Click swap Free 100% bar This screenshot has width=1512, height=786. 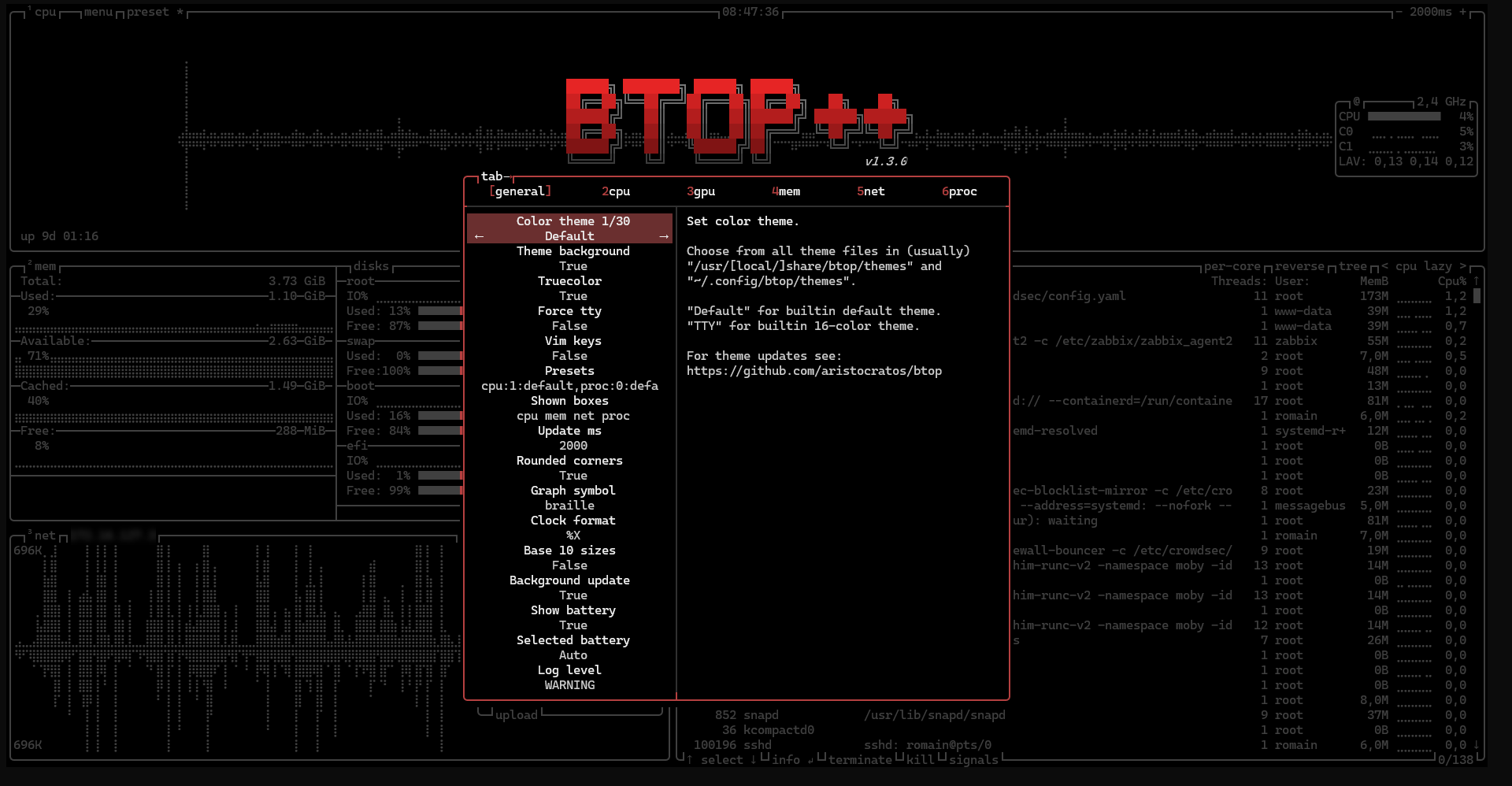pos(440,371)
